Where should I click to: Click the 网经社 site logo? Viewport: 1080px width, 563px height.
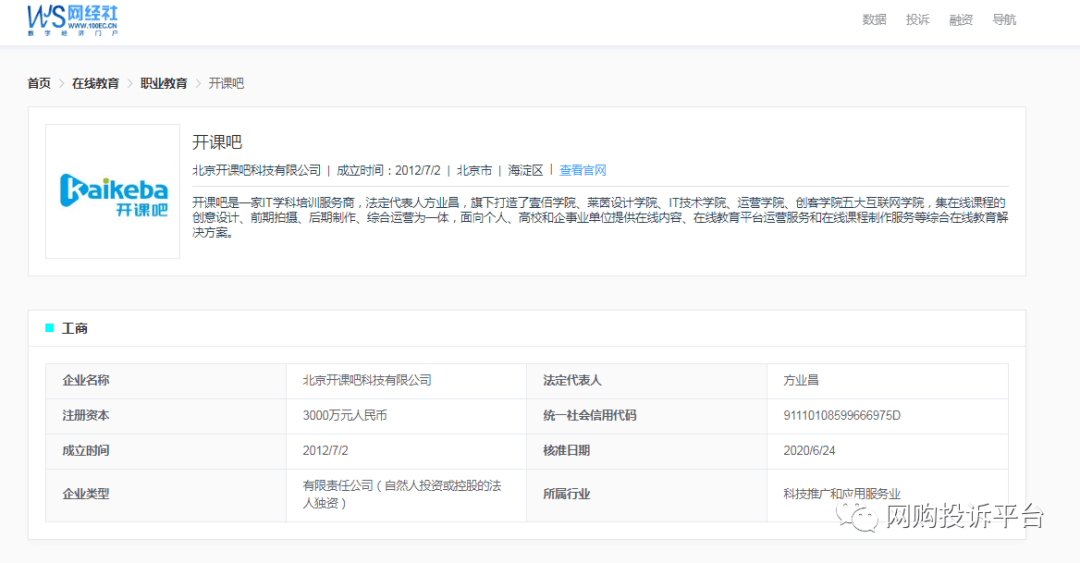pos(72,20)
